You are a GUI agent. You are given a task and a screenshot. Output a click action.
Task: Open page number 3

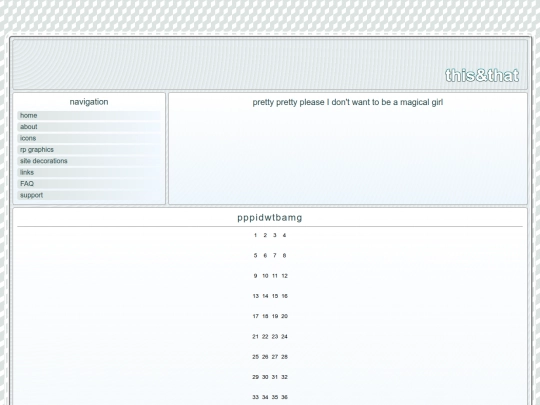(274, 235)
